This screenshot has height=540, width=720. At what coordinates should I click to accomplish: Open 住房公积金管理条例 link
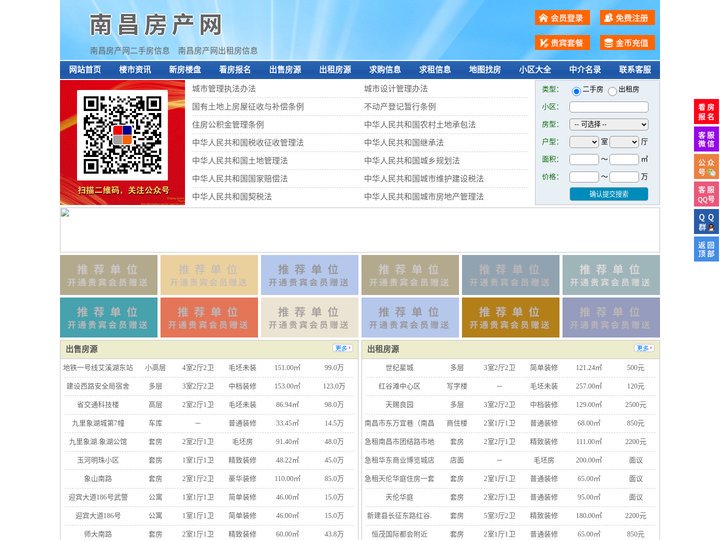click(228, 124)
